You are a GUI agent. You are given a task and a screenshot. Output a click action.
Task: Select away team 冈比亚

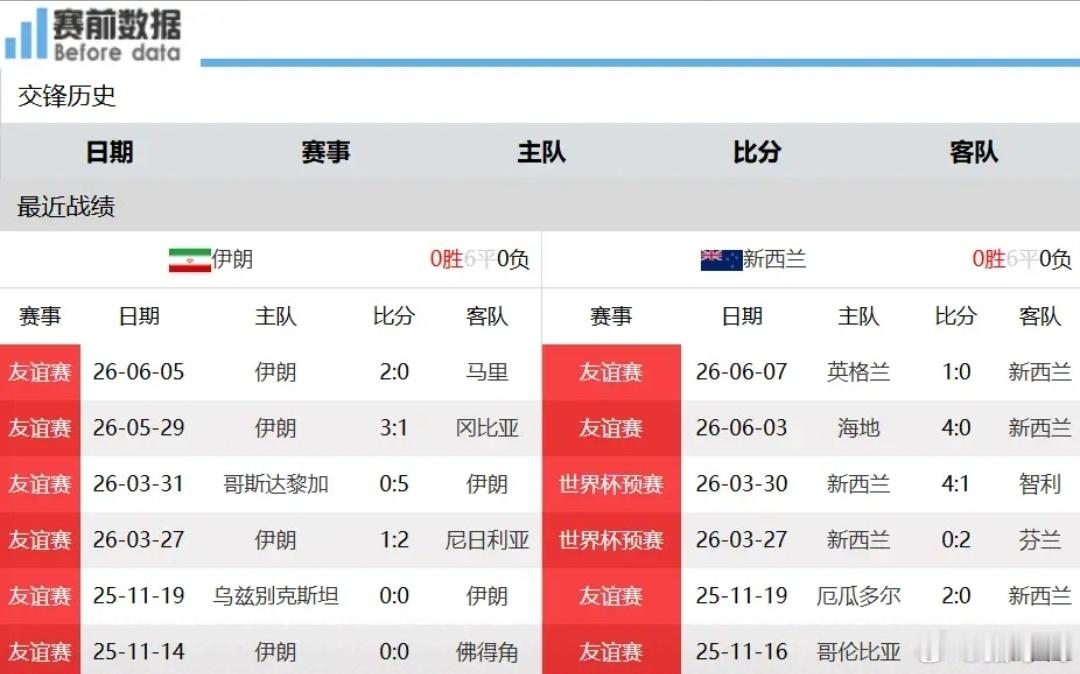(487, 428)
